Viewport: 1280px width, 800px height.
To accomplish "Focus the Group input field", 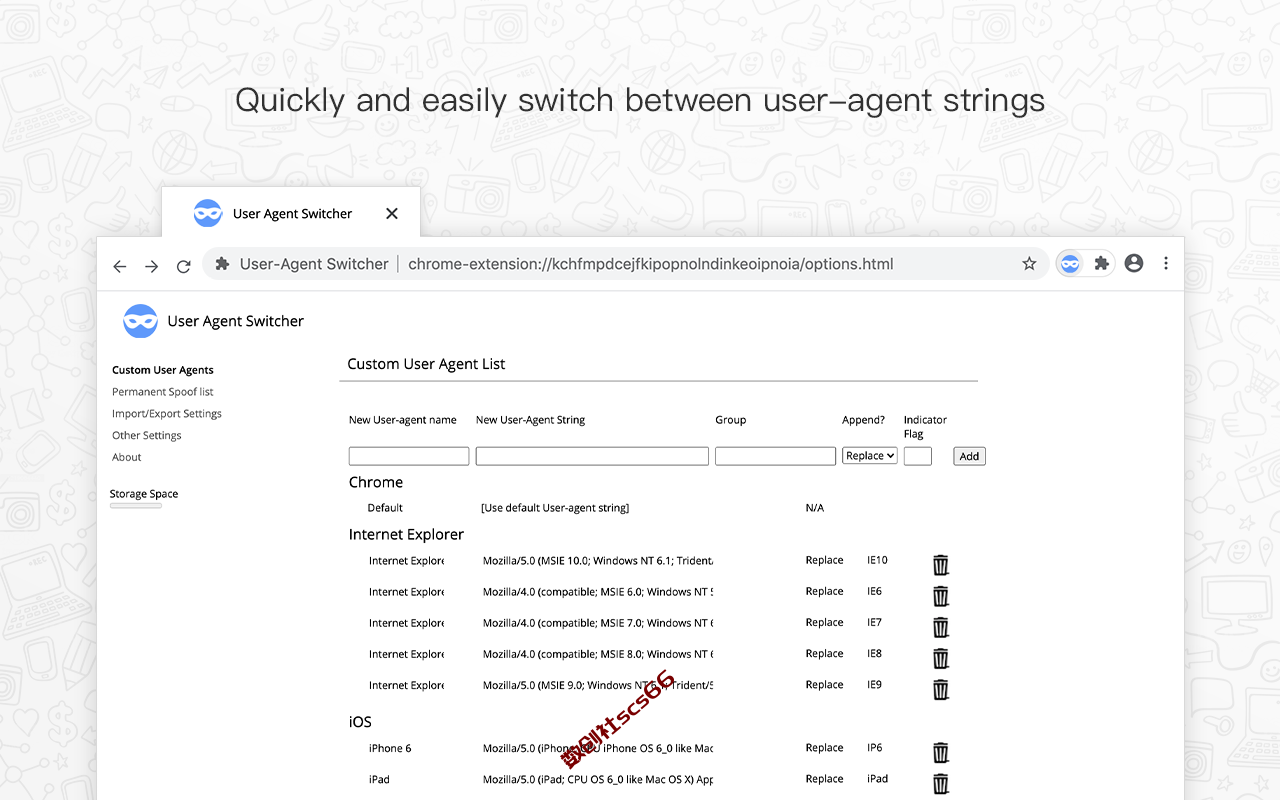I will 775,456.
